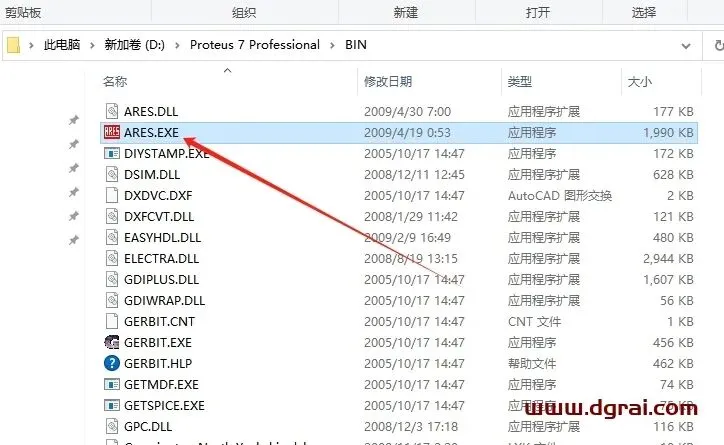Click the refresh button beside address bar
The image size is (724, 445).
click(x=718, y=45)
